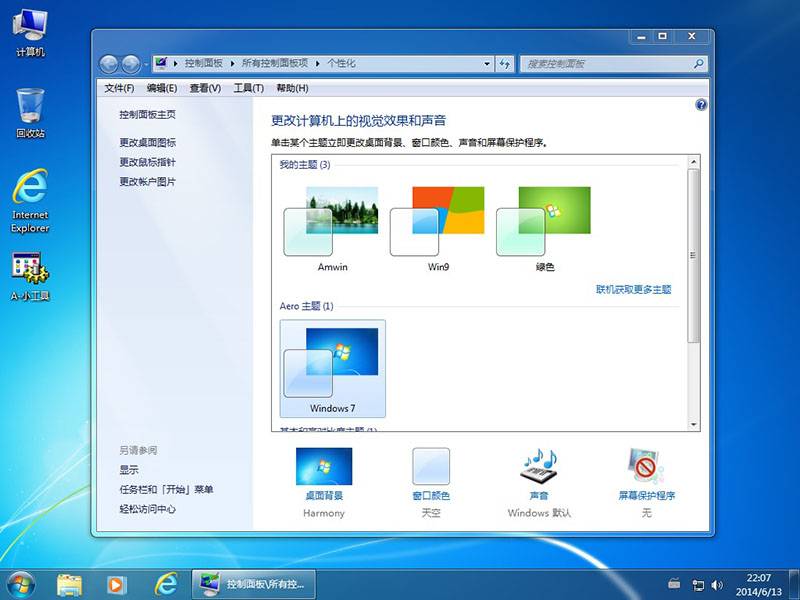Click the network icon in system tray
This screenshot has height=600, width=800.
(698, 585)
